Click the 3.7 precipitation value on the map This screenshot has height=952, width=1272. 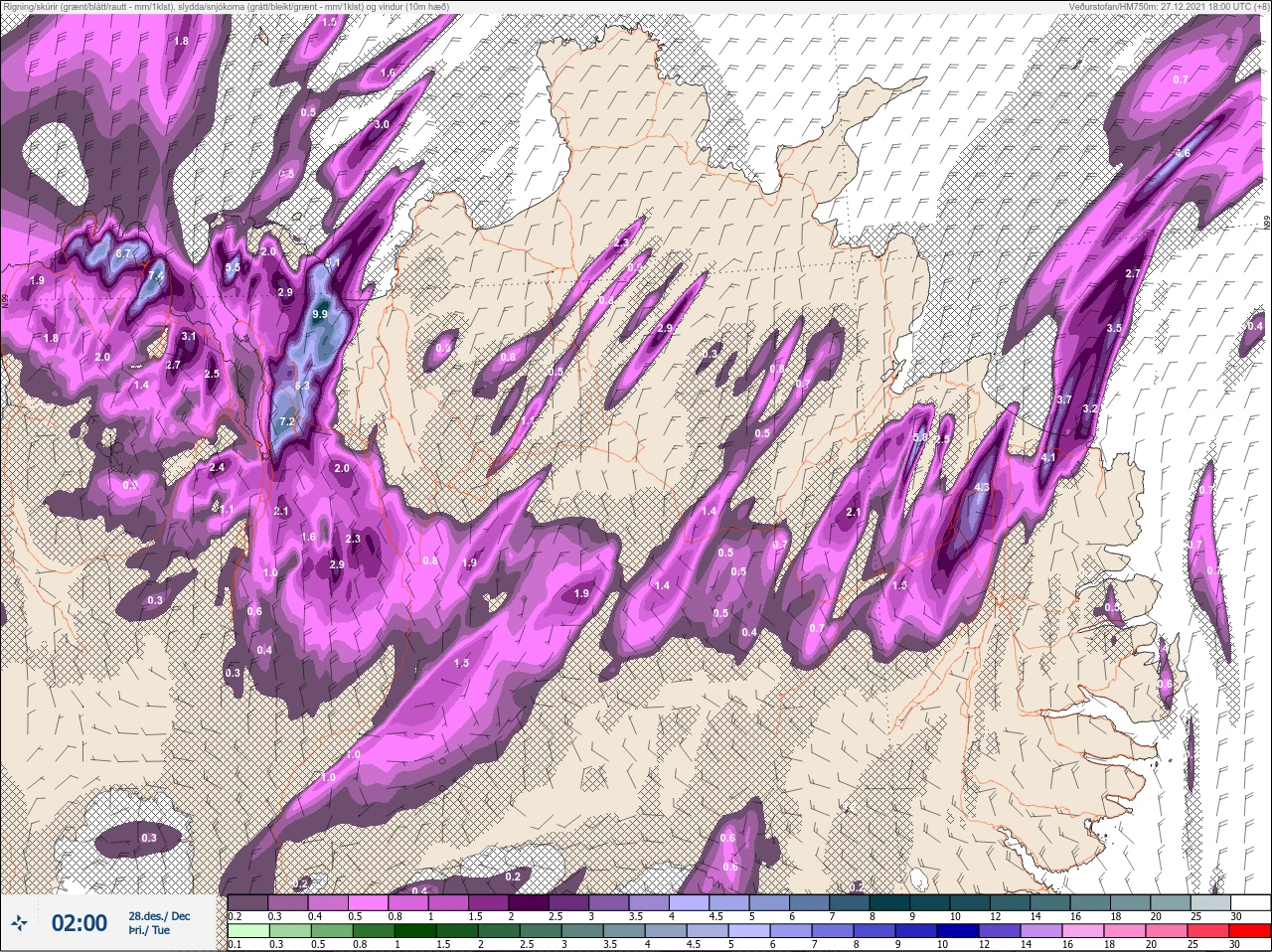(x=1063, y=399)
